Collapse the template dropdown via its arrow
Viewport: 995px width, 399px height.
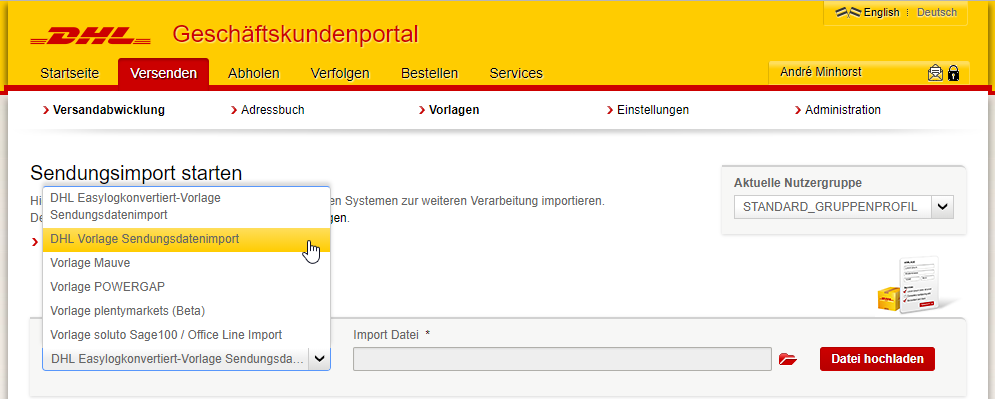[x=319, y=359]
